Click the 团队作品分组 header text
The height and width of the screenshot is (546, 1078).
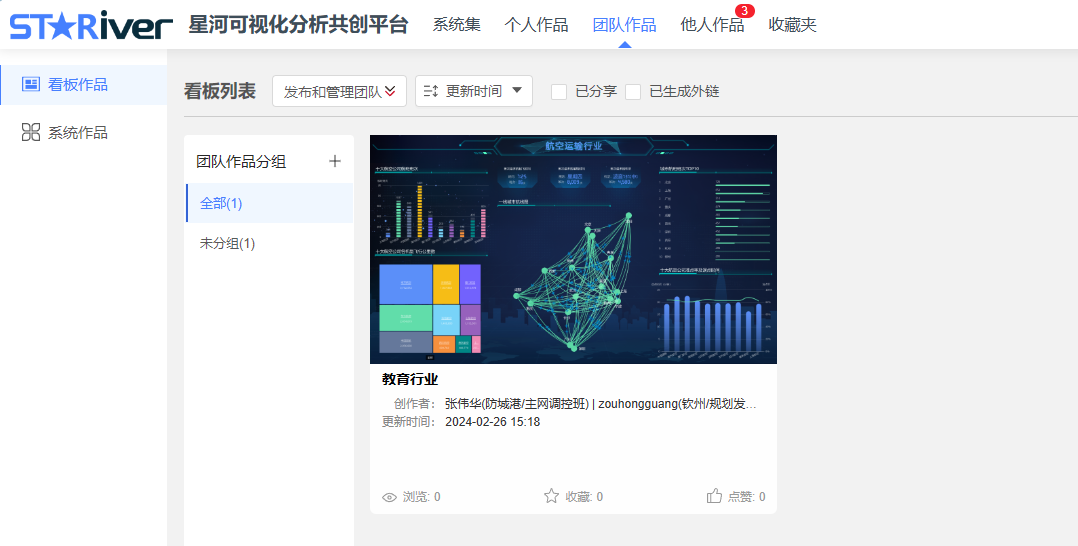[241, 162]
